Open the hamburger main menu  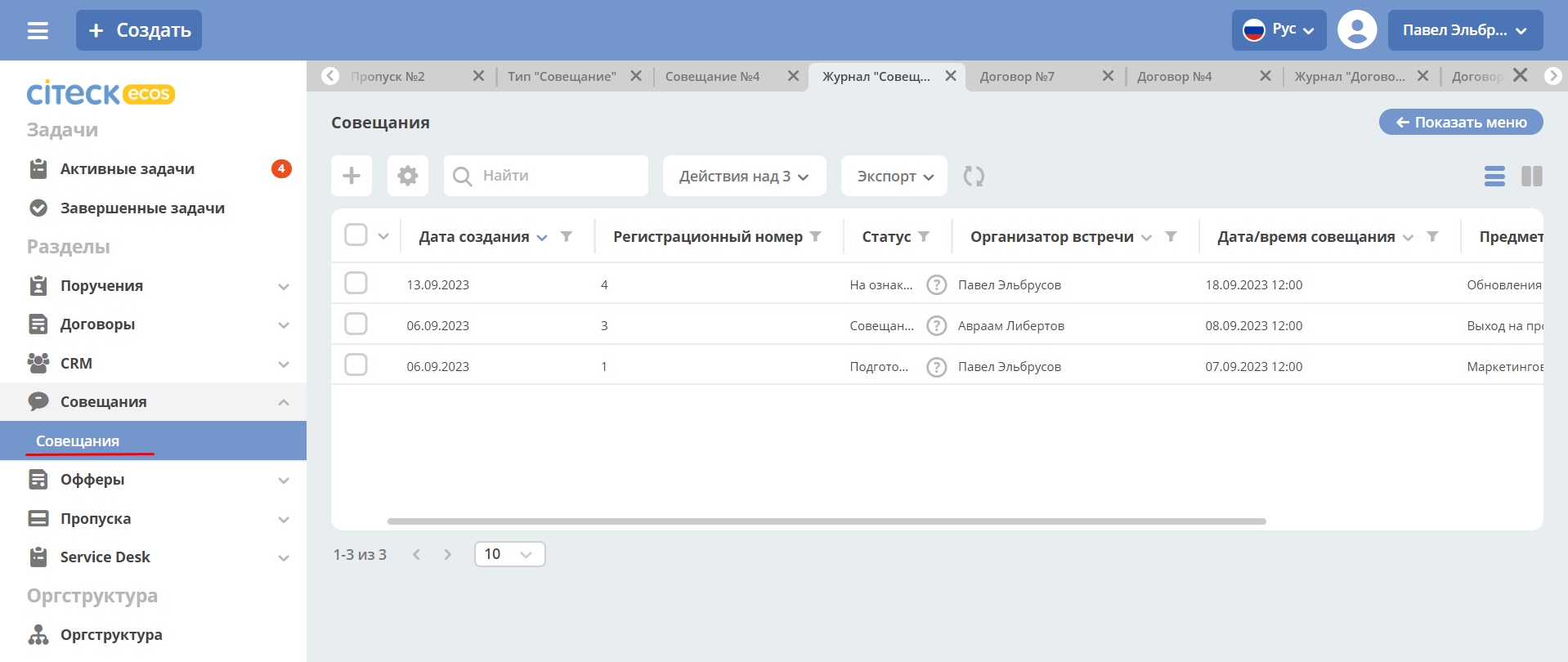(38, 30)
